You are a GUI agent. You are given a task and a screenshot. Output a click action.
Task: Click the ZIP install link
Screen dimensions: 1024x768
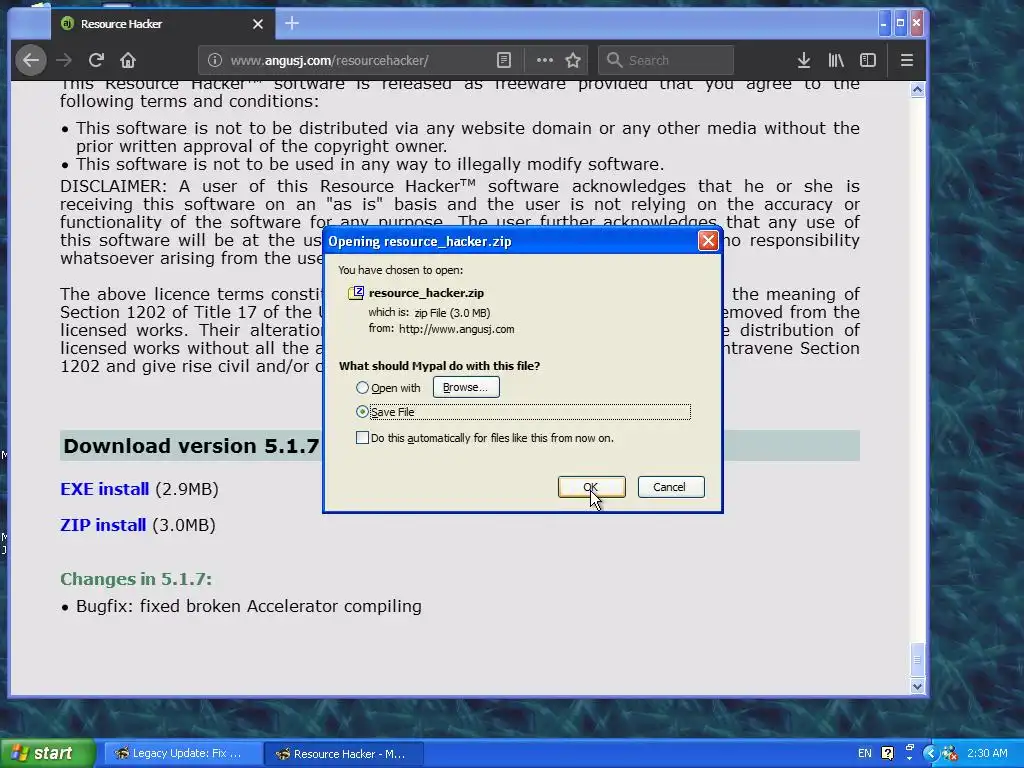pyautogui.click(x=103, y=525)
